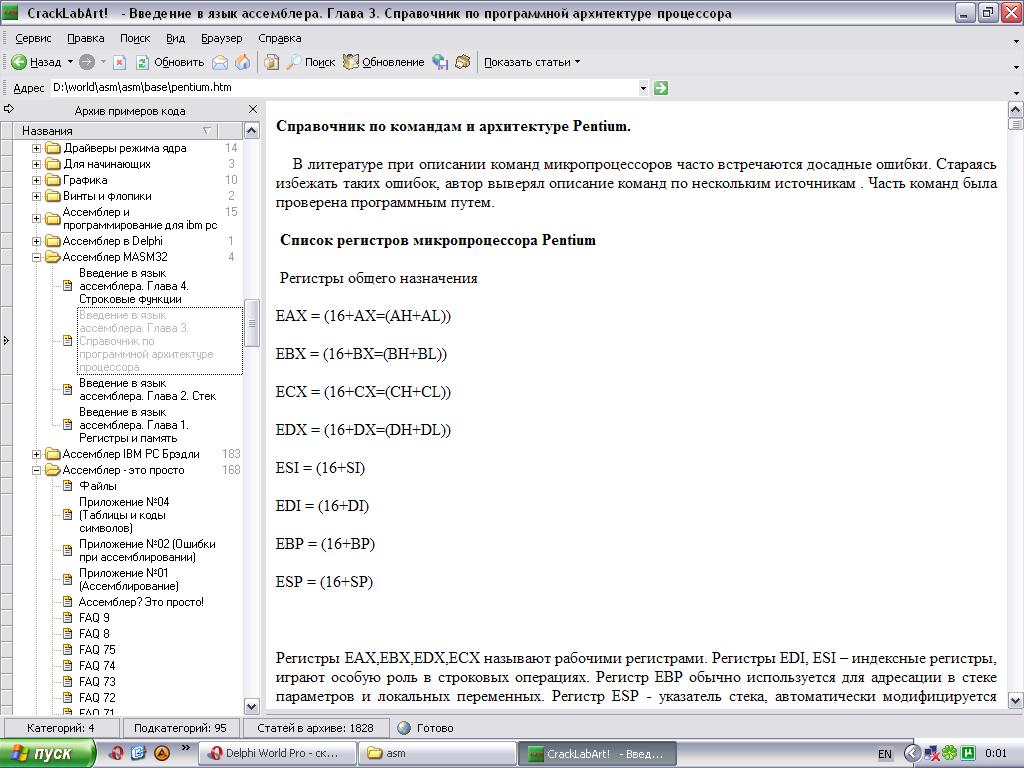Click the orange round quick launch icon
Image resolution: width=1024 pixels, height=768 pixels.
161,752
